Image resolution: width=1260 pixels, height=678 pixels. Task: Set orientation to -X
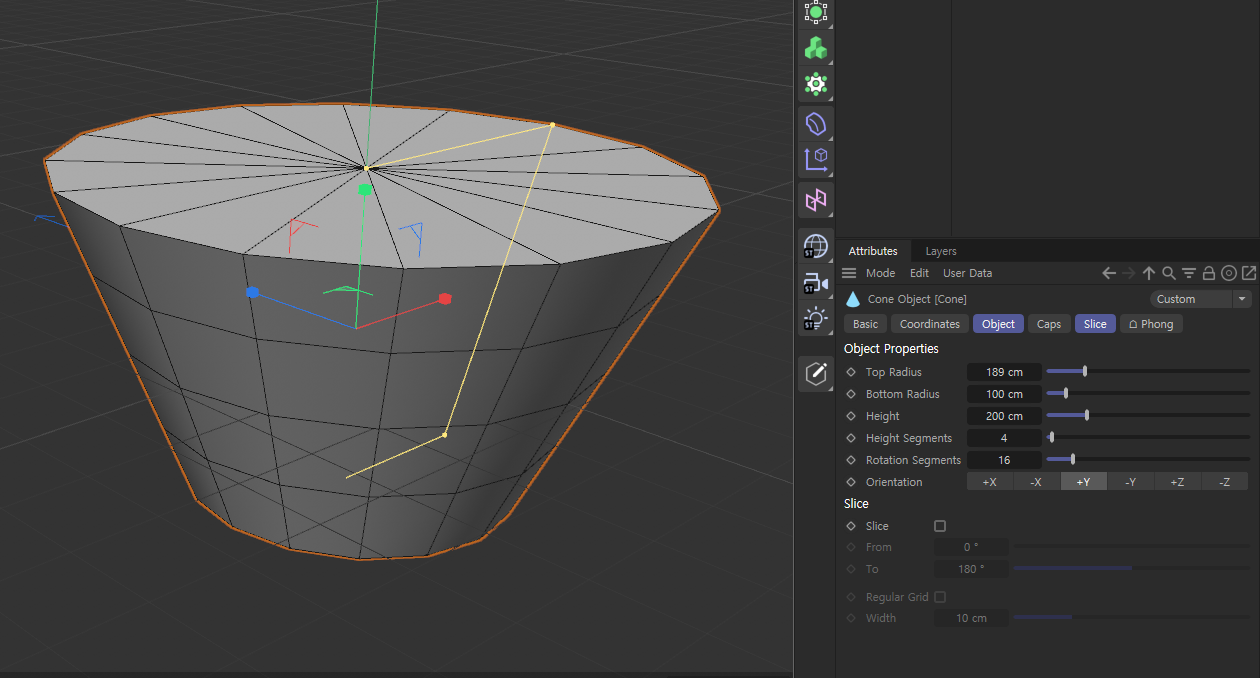(x=1037, y=482)
